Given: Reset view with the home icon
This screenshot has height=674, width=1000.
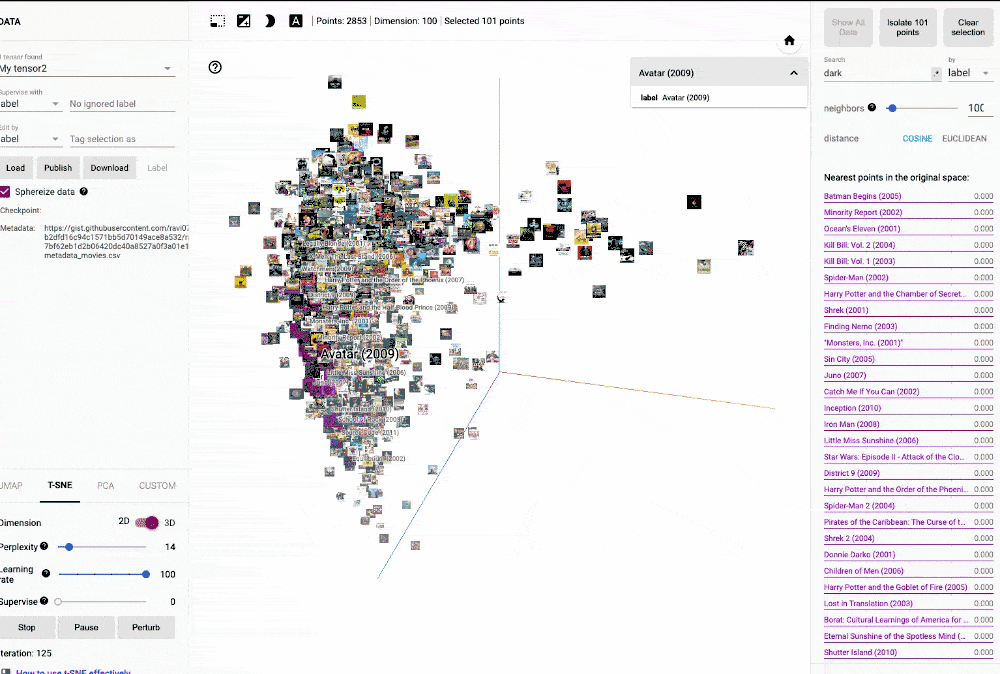Looking at the screenshot, I should coord(789,41).
